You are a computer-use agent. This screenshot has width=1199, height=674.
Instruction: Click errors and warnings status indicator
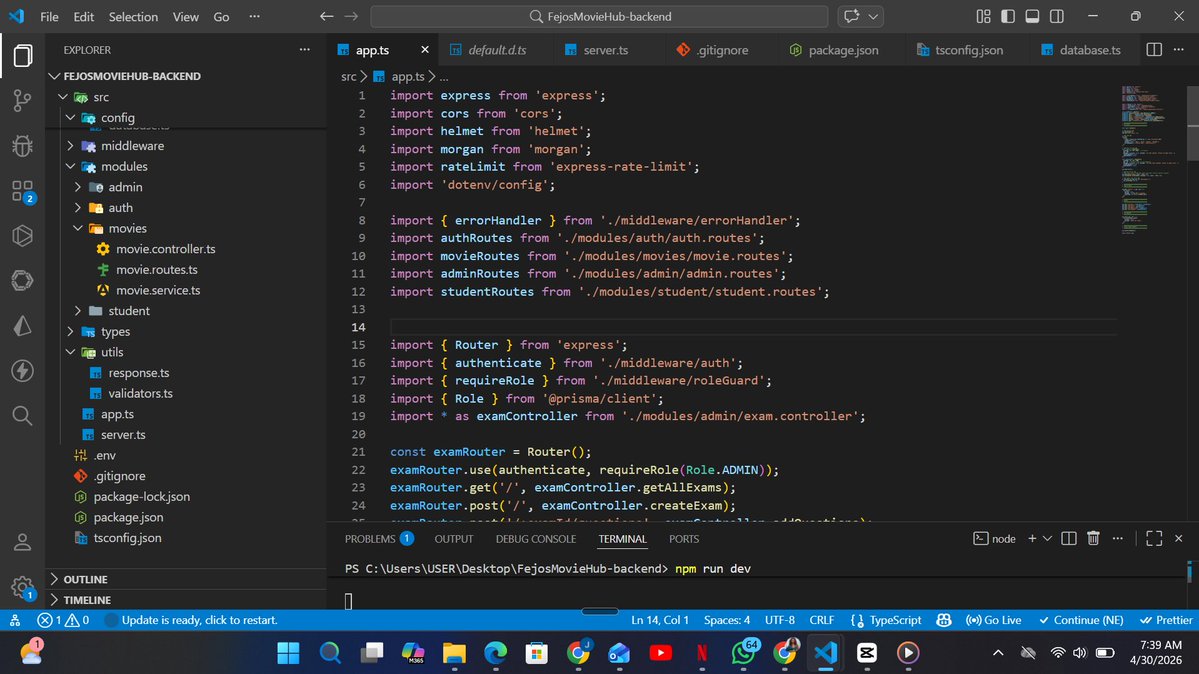coord(63,620)
